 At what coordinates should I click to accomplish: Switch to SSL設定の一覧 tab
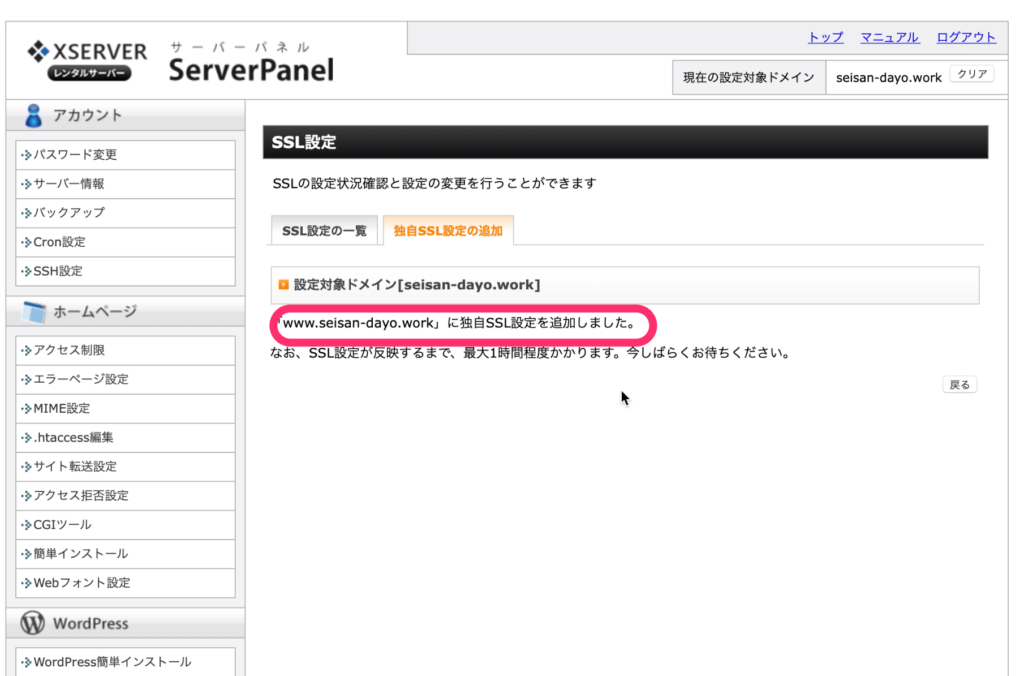click(324, 231)
